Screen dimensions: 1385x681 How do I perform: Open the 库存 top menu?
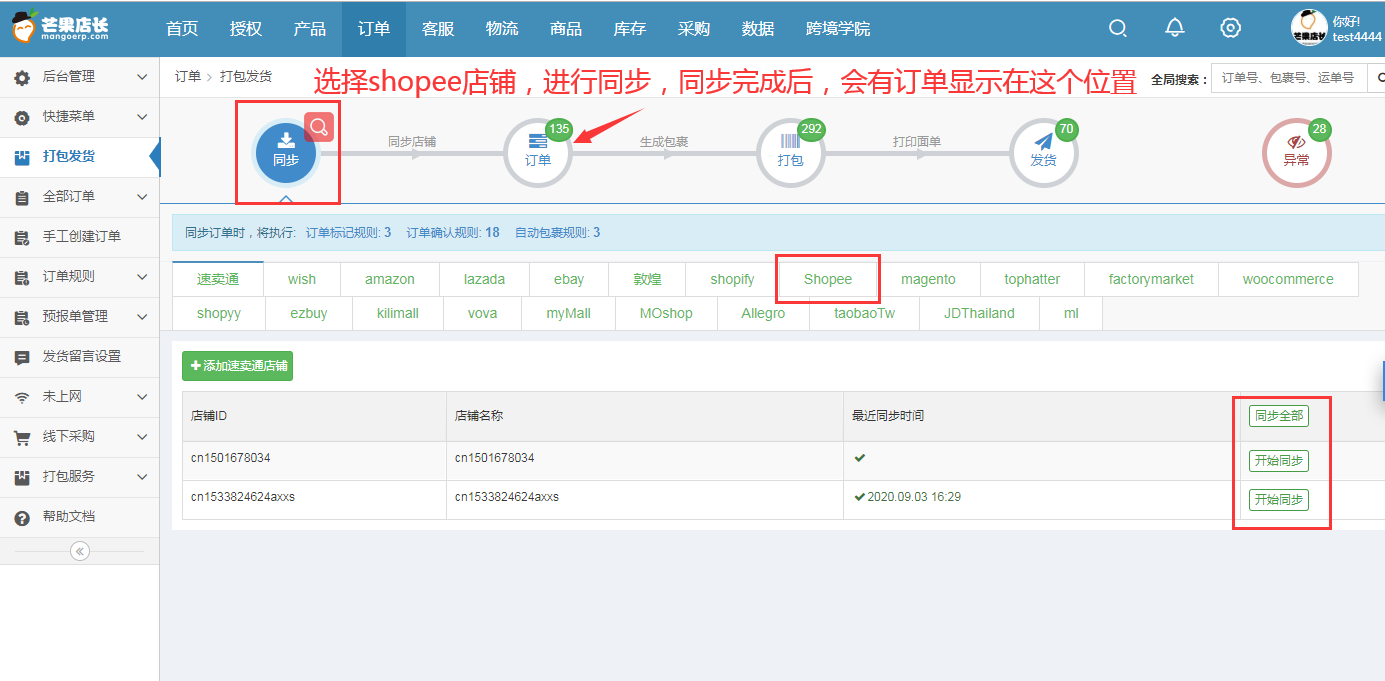(630, 29)
